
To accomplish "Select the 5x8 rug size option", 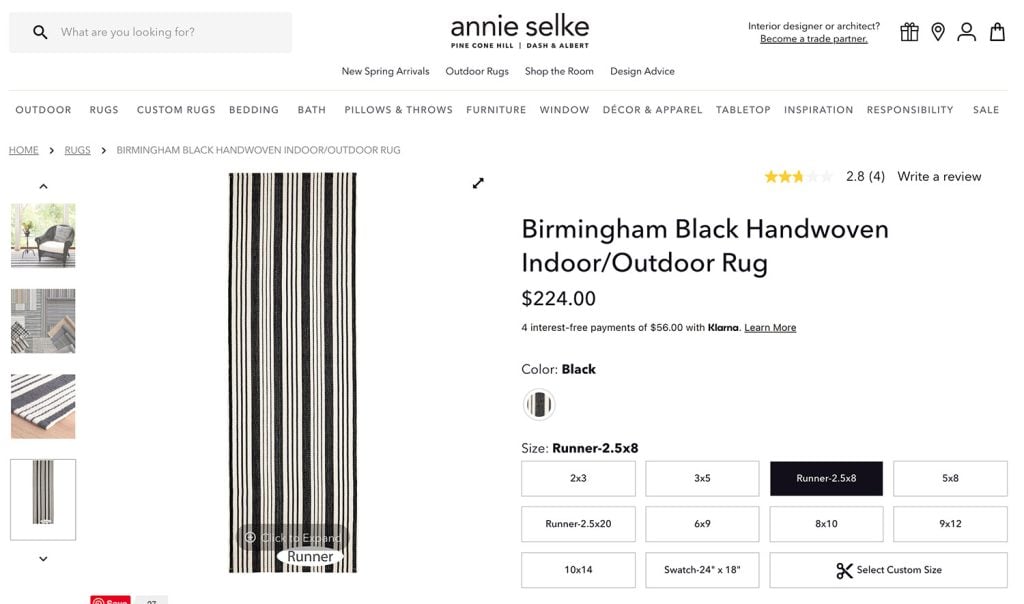I will (950, 478).
